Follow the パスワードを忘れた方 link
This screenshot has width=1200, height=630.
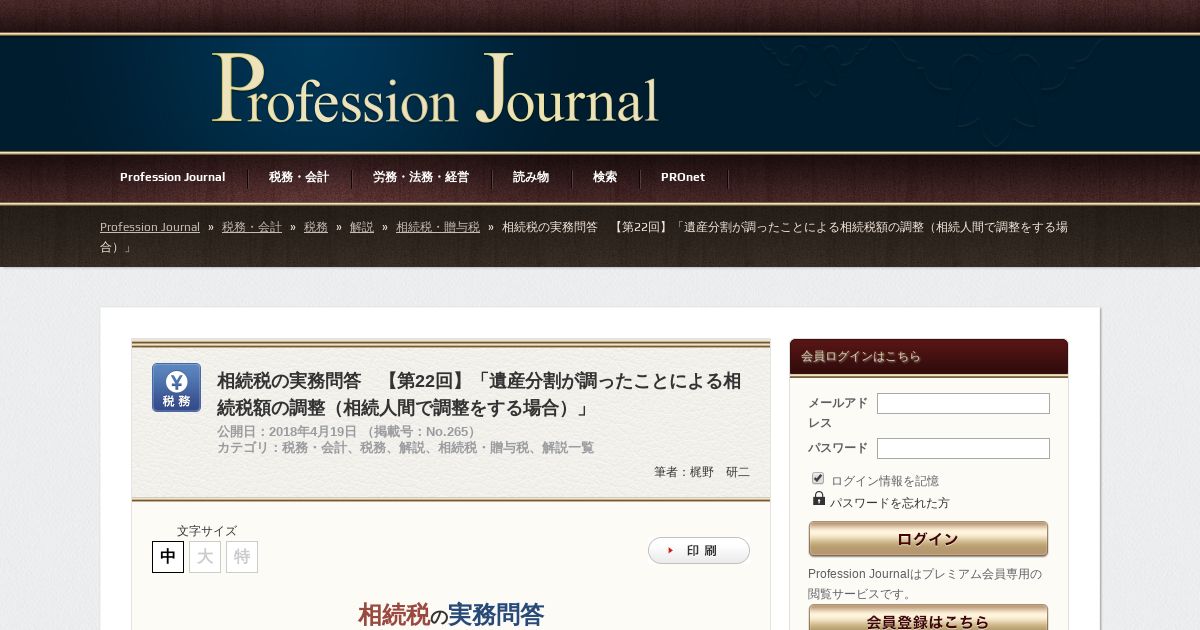point(890,503)
